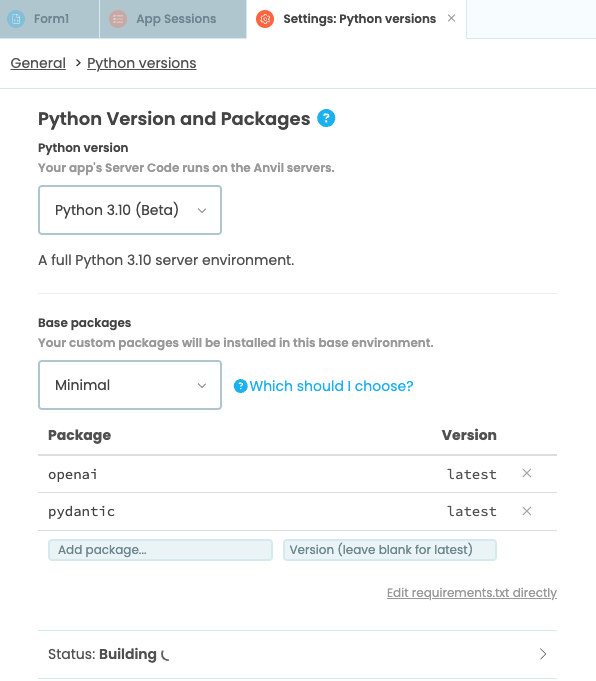Click the orange settings gear tab icon

coord(265,19)
